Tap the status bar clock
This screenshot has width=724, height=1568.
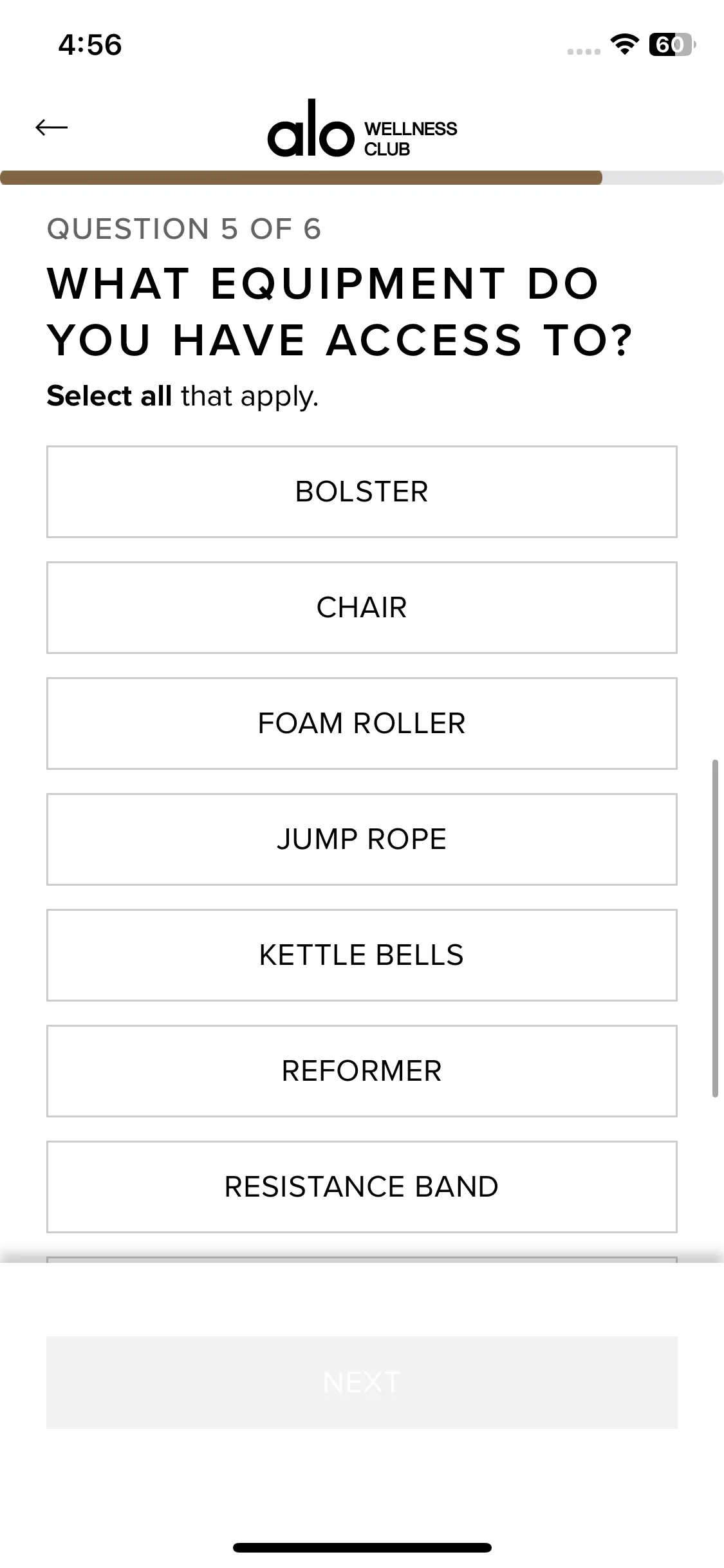click(x=90, y=45)
